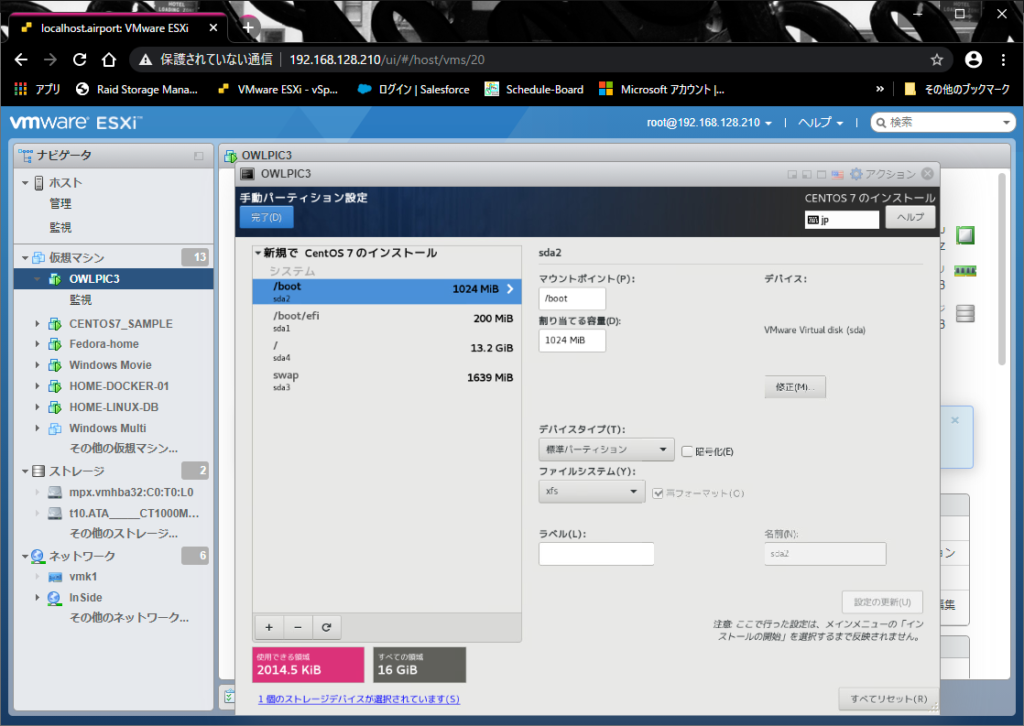This screenshot has height=726, width=1024.
Task: Open その他の仮想マシン list
Action: (123, 449)
